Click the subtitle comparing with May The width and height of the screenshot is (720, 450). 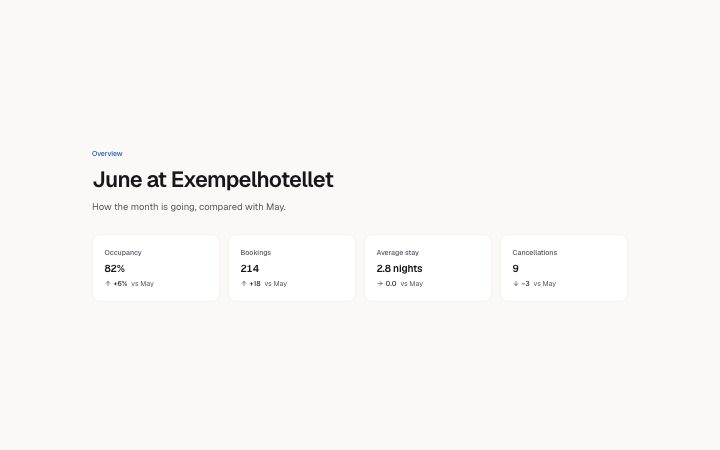point(189,207)
